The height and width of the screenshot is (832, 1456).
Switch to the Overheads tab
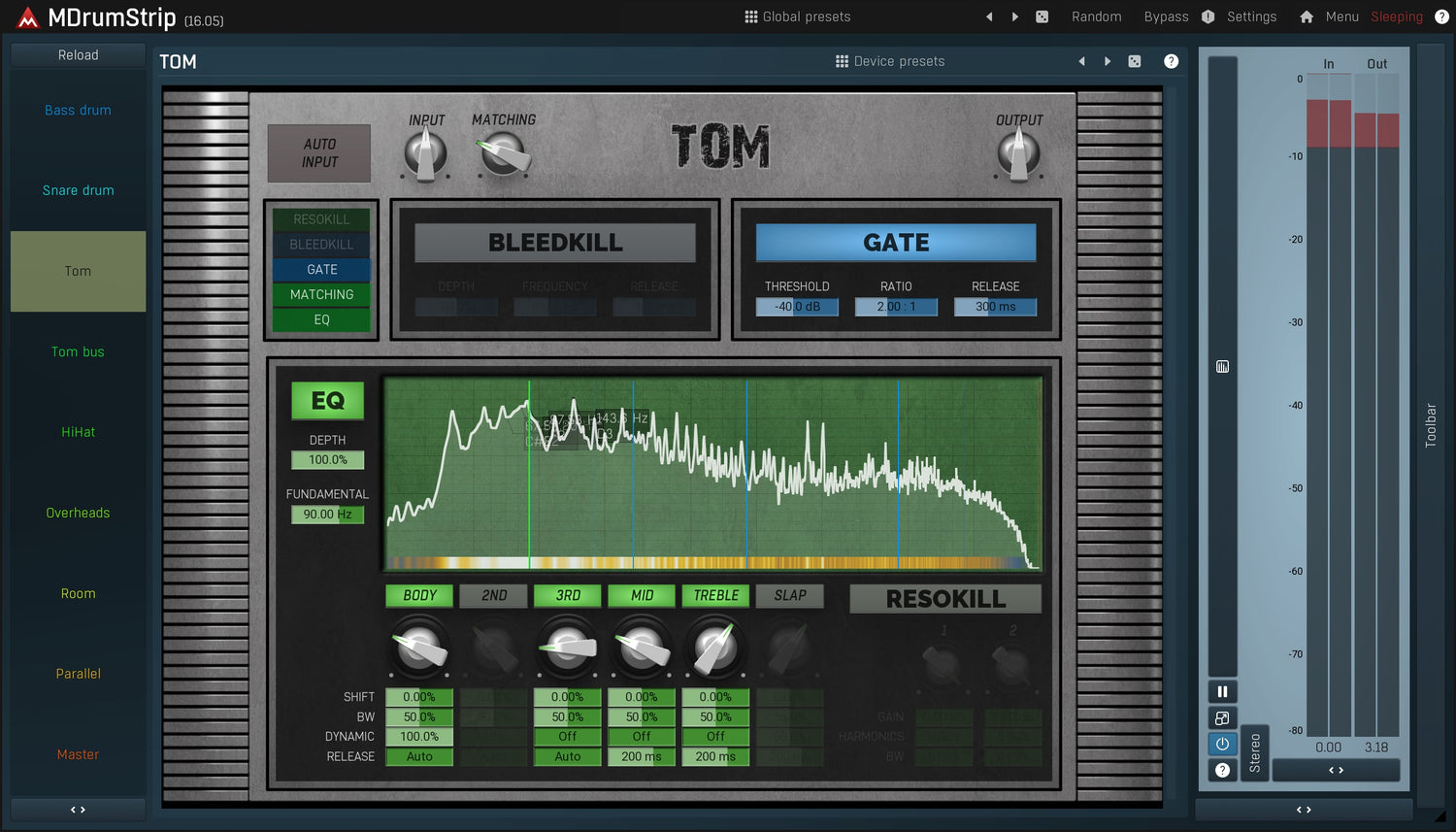tap(78, 513)
